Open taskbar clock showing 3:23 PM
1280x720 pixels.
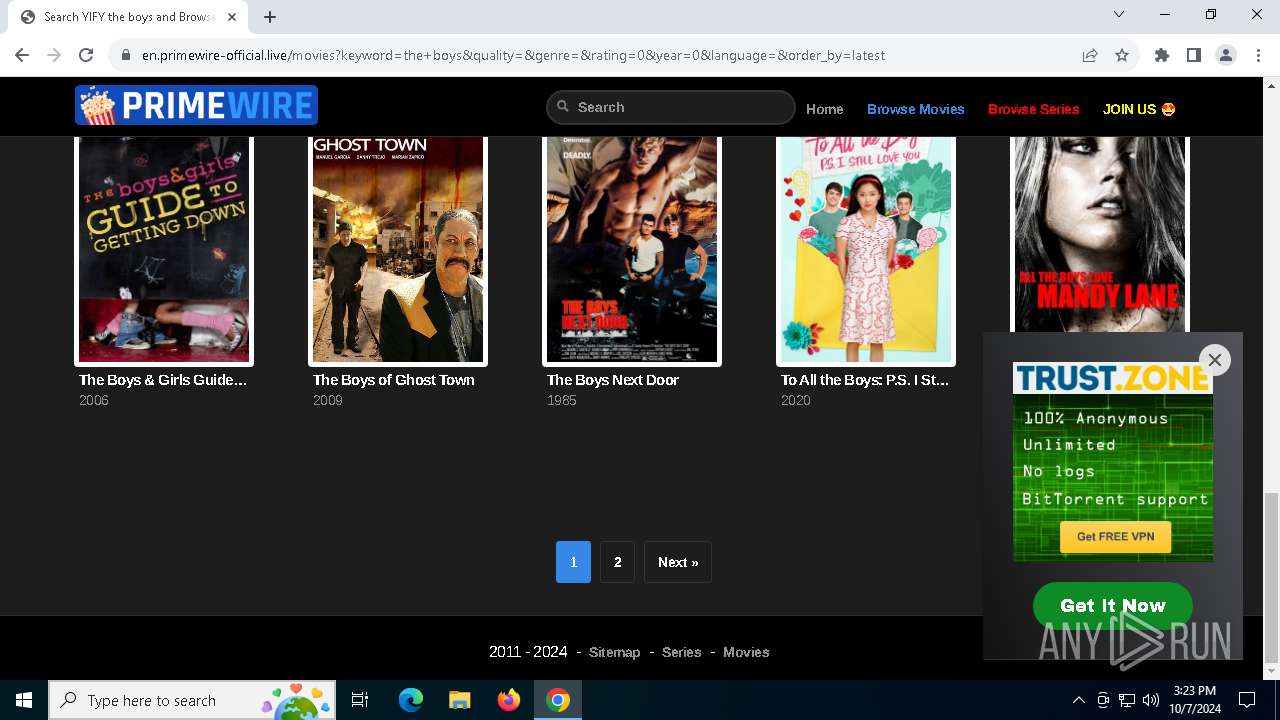point(1194,700)
